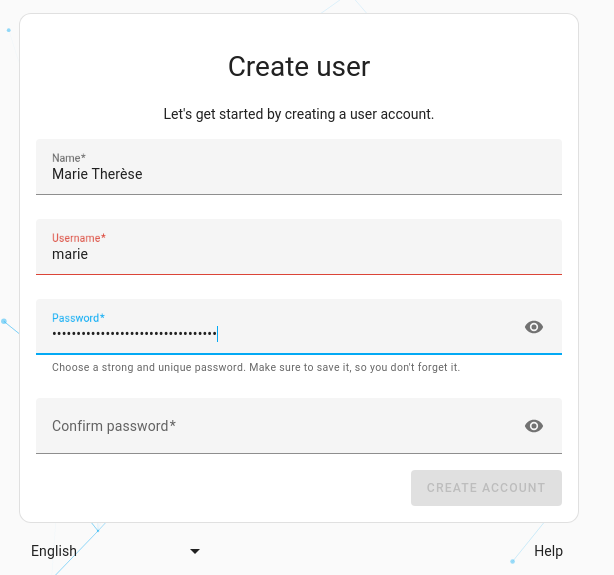Click the 'Create user' heading
This screenshot has width=614, height=575.
[299, 66]
